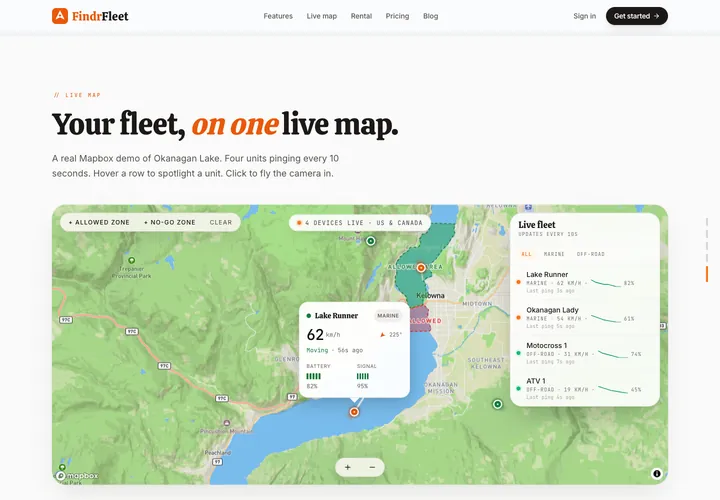The width and height of the screenshot is (720, 500).
Task: Filter fleet list by MARINE
Action: click(x=554, y=254)
